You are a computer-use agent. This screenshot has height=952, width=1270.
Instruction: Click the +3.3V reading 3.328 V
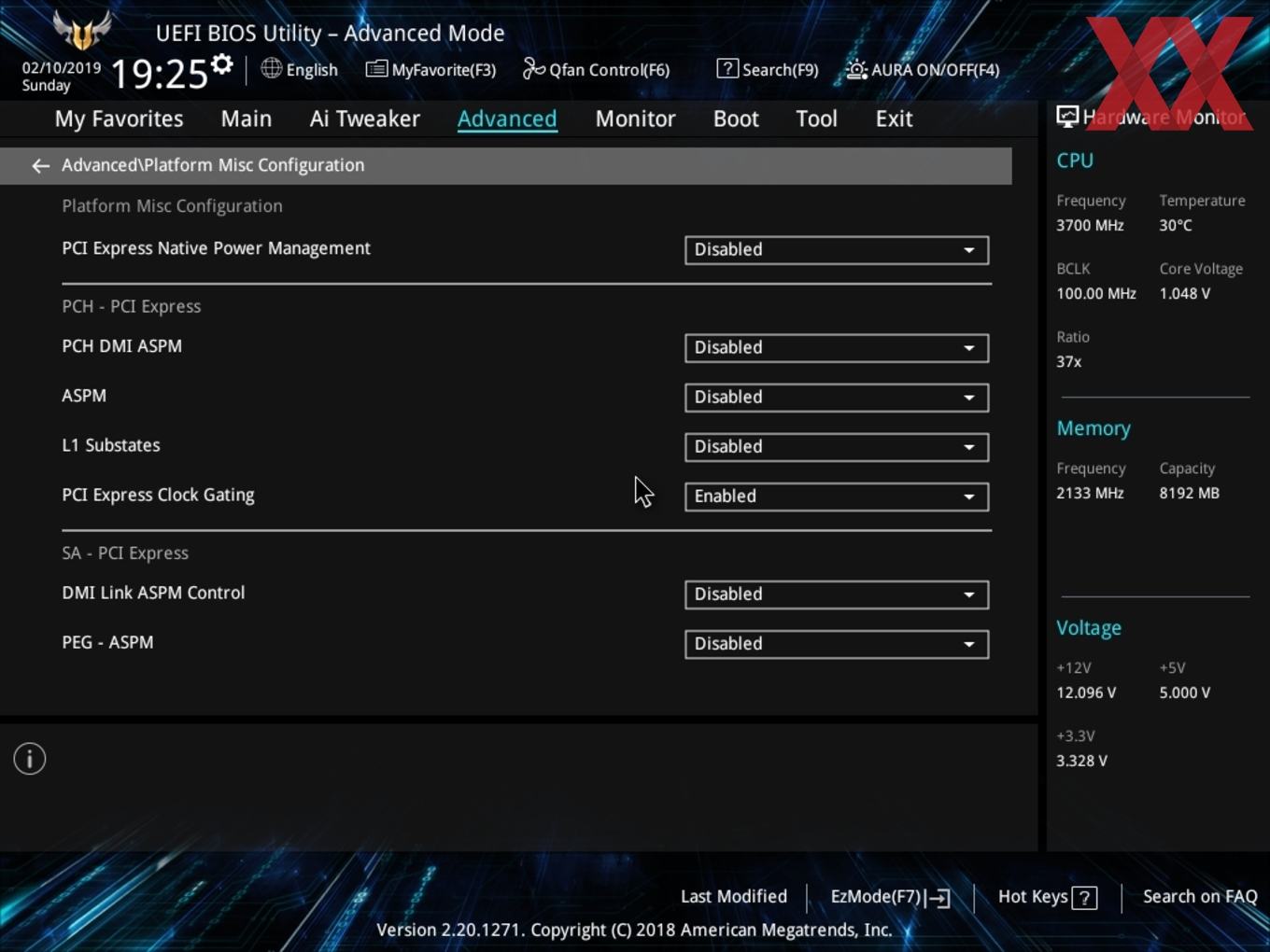pyautogui.click(x=1081, y=761)
